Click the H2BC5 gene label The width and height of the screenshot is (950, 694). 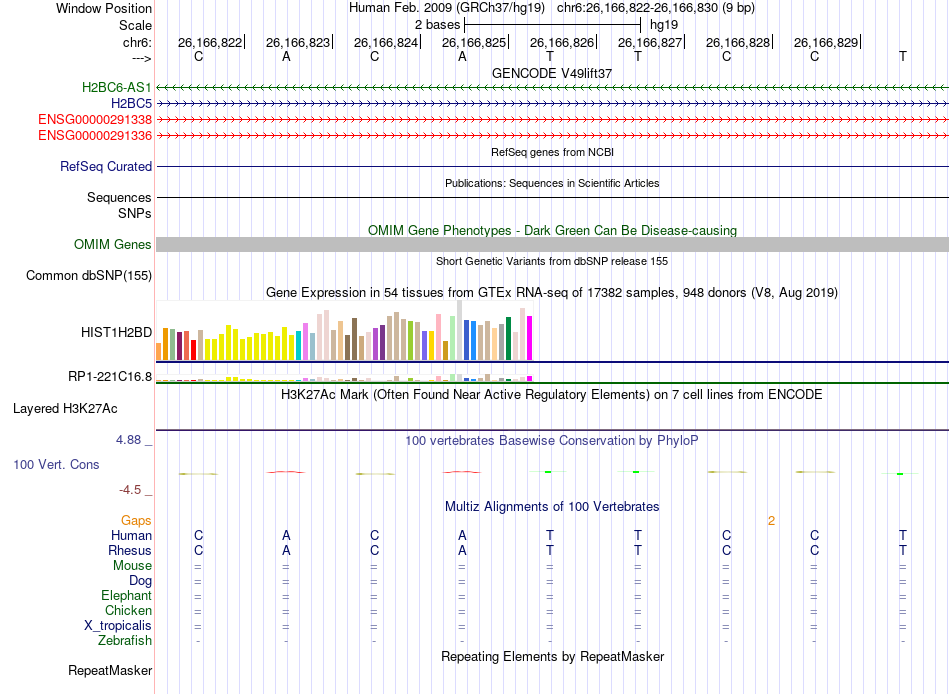pyautogui.click(x=131, y=104)
